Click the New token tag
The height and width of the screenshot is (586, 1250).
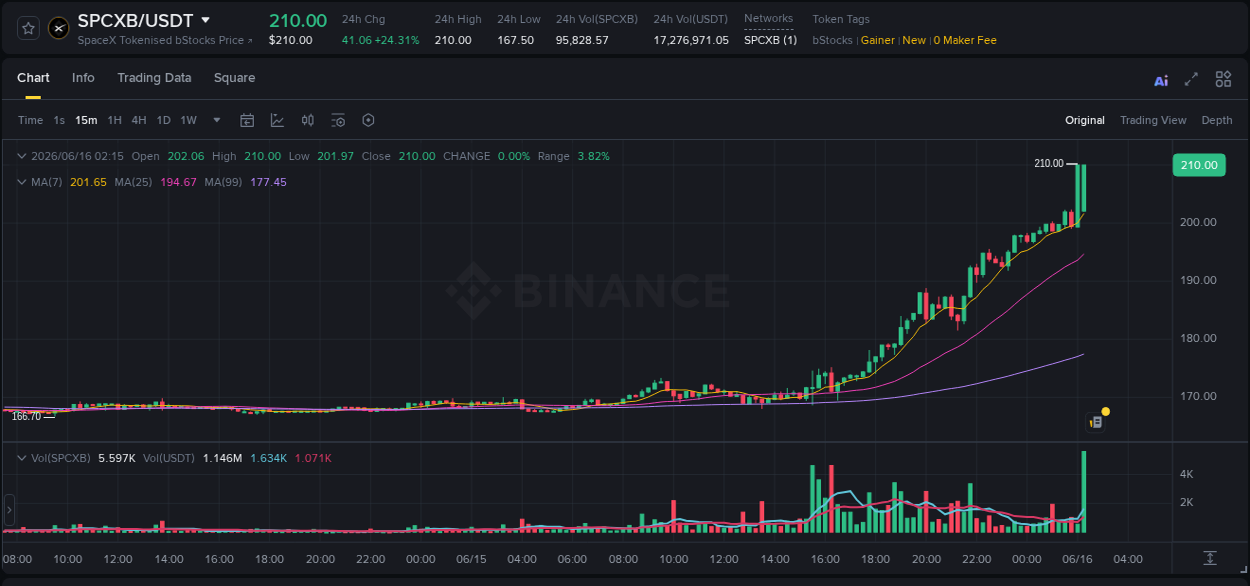(914, 40)
